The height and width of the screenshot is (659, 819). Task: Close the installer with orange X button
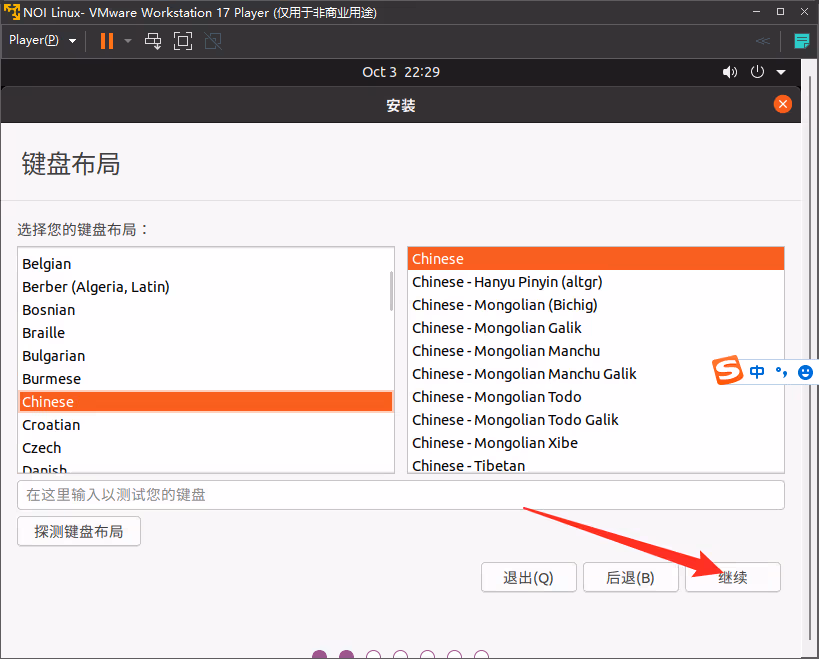tap(782, 105)
